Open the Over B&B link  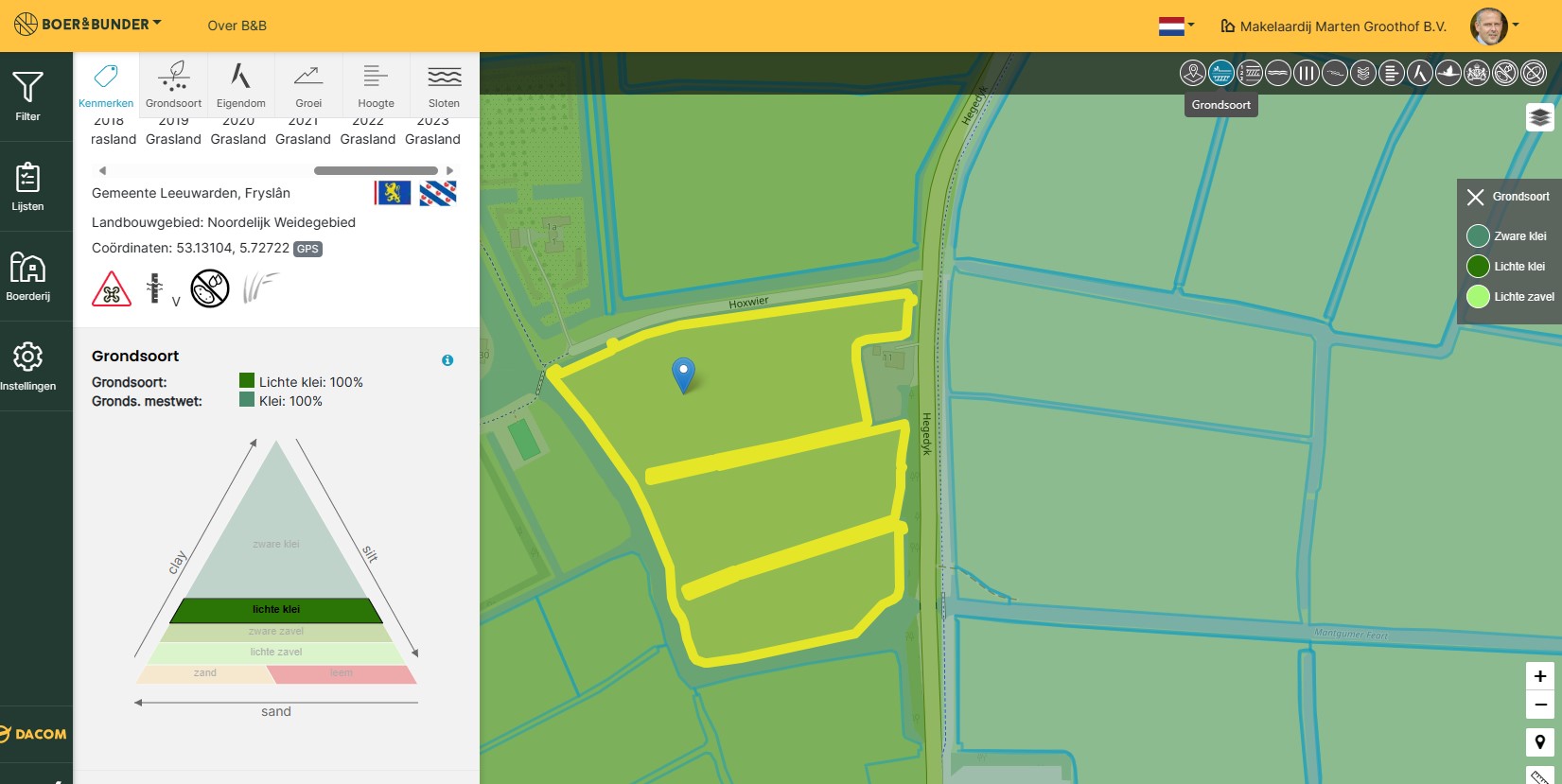[237, 26]
